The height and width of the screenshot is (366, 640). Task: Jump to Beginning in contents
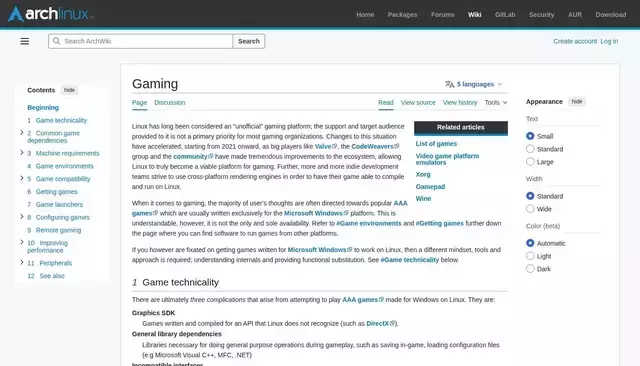tap(43, 107)
